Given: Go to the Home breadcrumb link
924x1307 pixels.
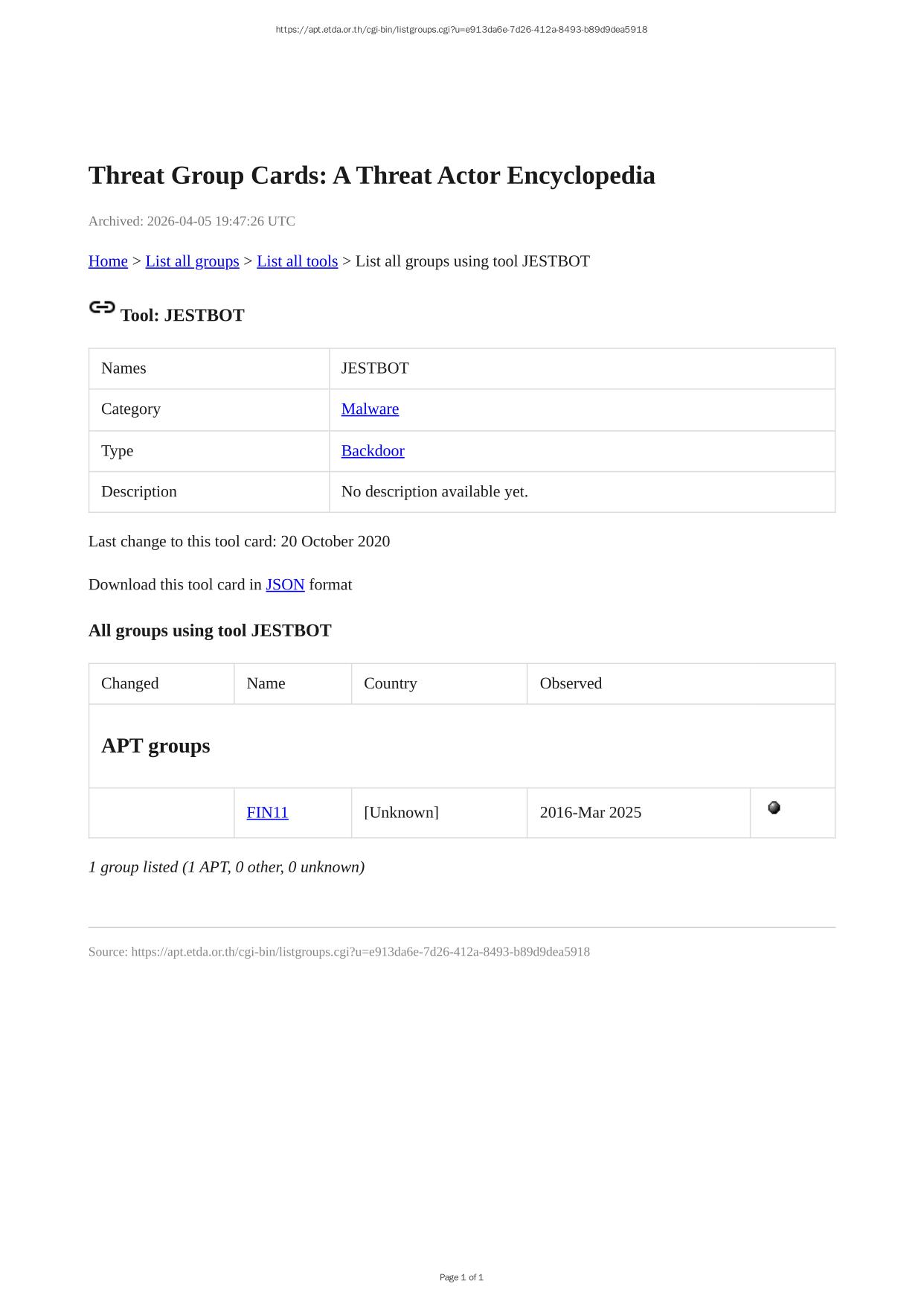Looking at the screenshot, I should click(x=108, y=261).
